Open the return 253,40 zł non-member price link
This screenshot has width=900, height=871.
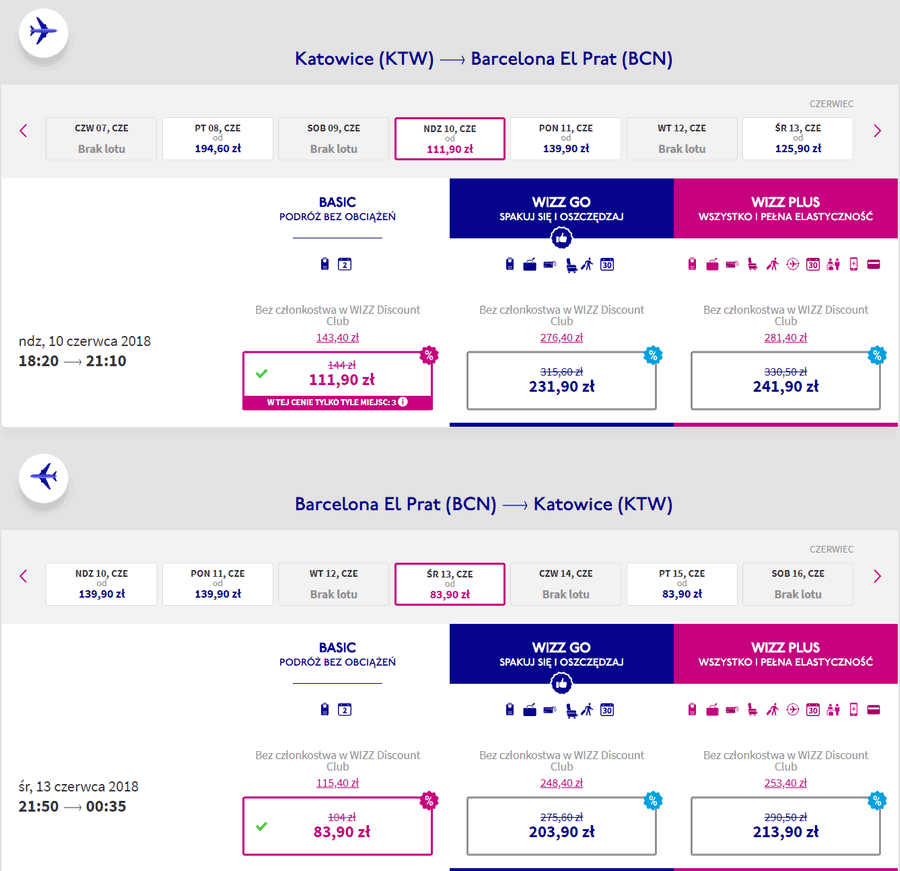(785, 783)
